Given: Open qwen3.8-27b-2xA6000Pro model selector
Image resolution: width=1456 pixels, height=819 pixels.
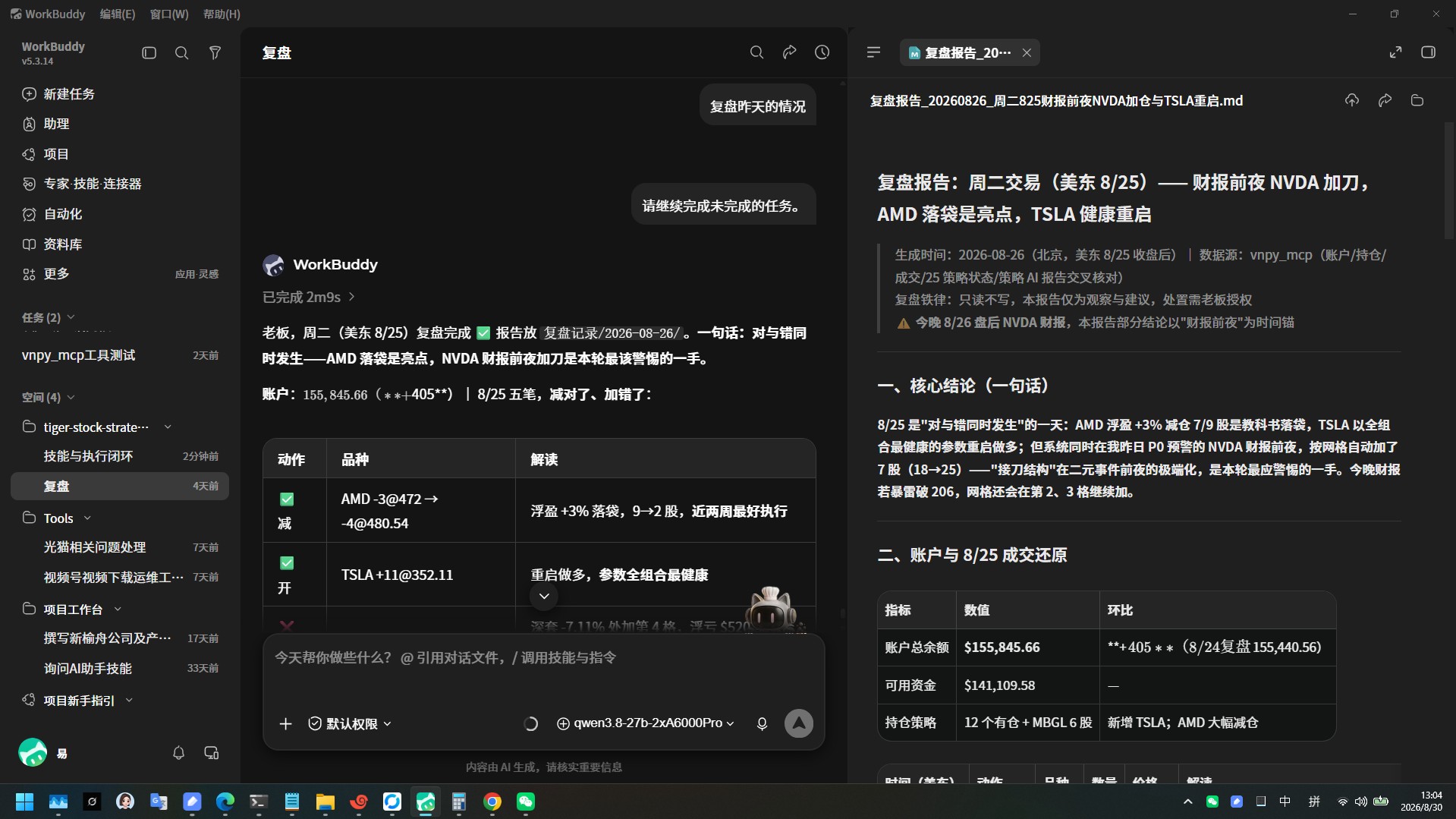Looking at the screenshot, I should pos(646,723).
